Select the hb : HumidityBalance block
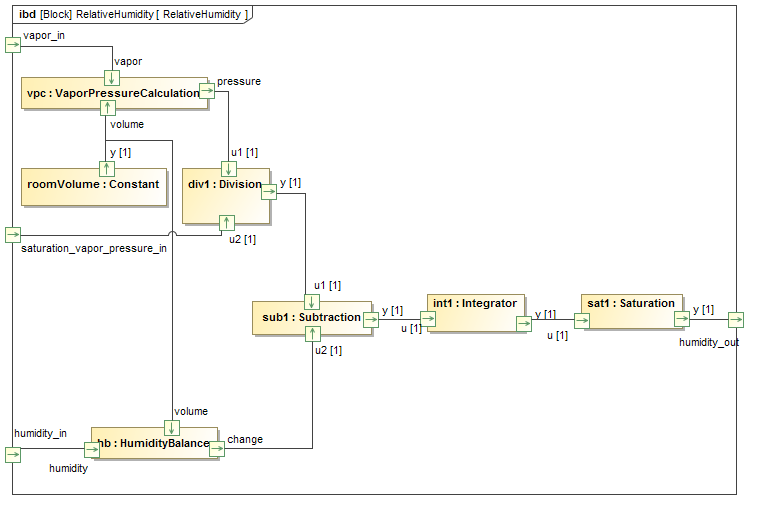 (154, 443)
